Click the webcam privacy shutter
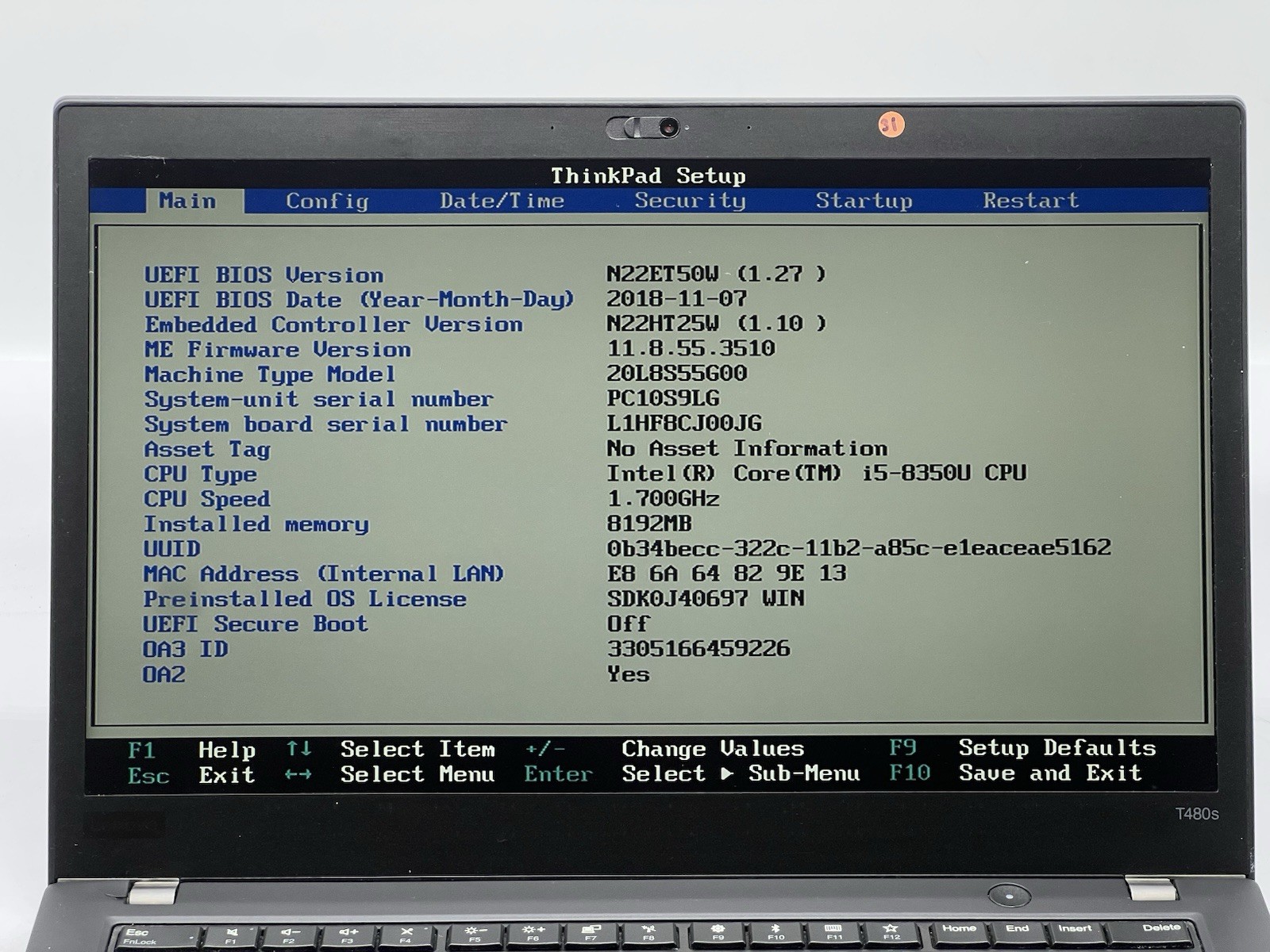 pos(643,127)
